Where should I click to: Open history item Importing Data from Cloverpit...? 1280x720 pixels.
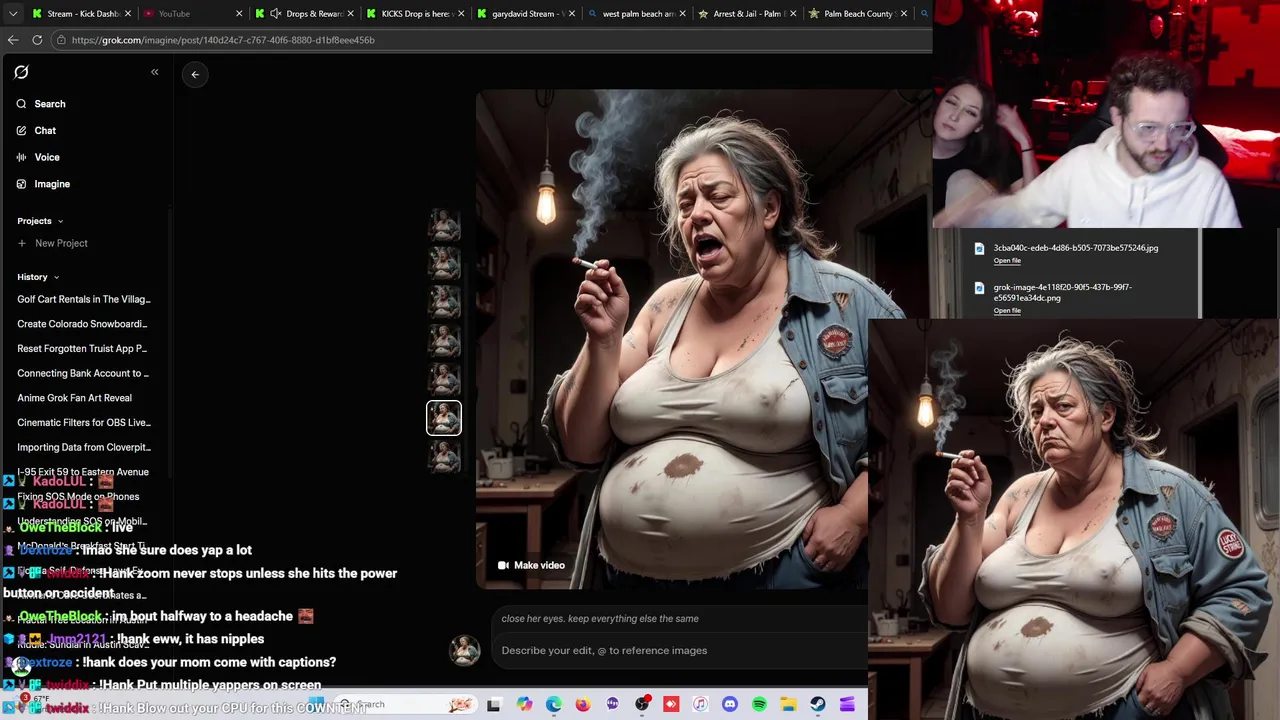pyautogui.click(x=84, y=447)
